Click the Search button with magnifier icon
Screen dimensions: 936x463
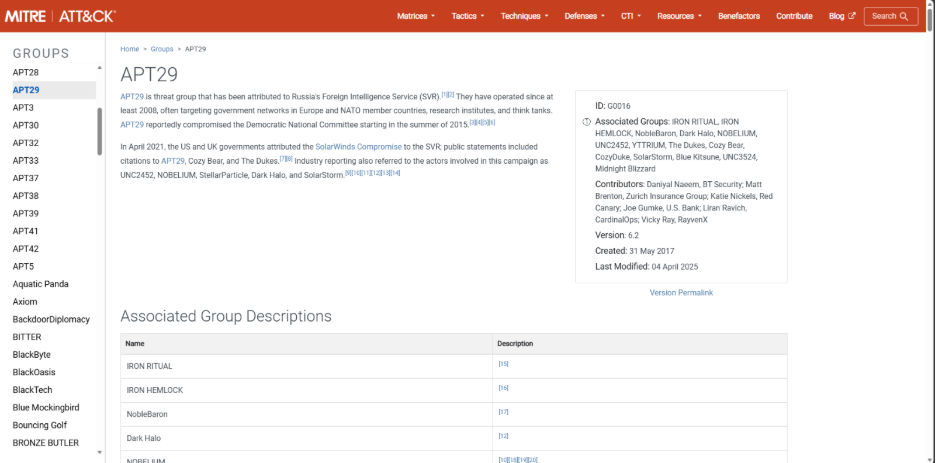[x=890, y=16]
